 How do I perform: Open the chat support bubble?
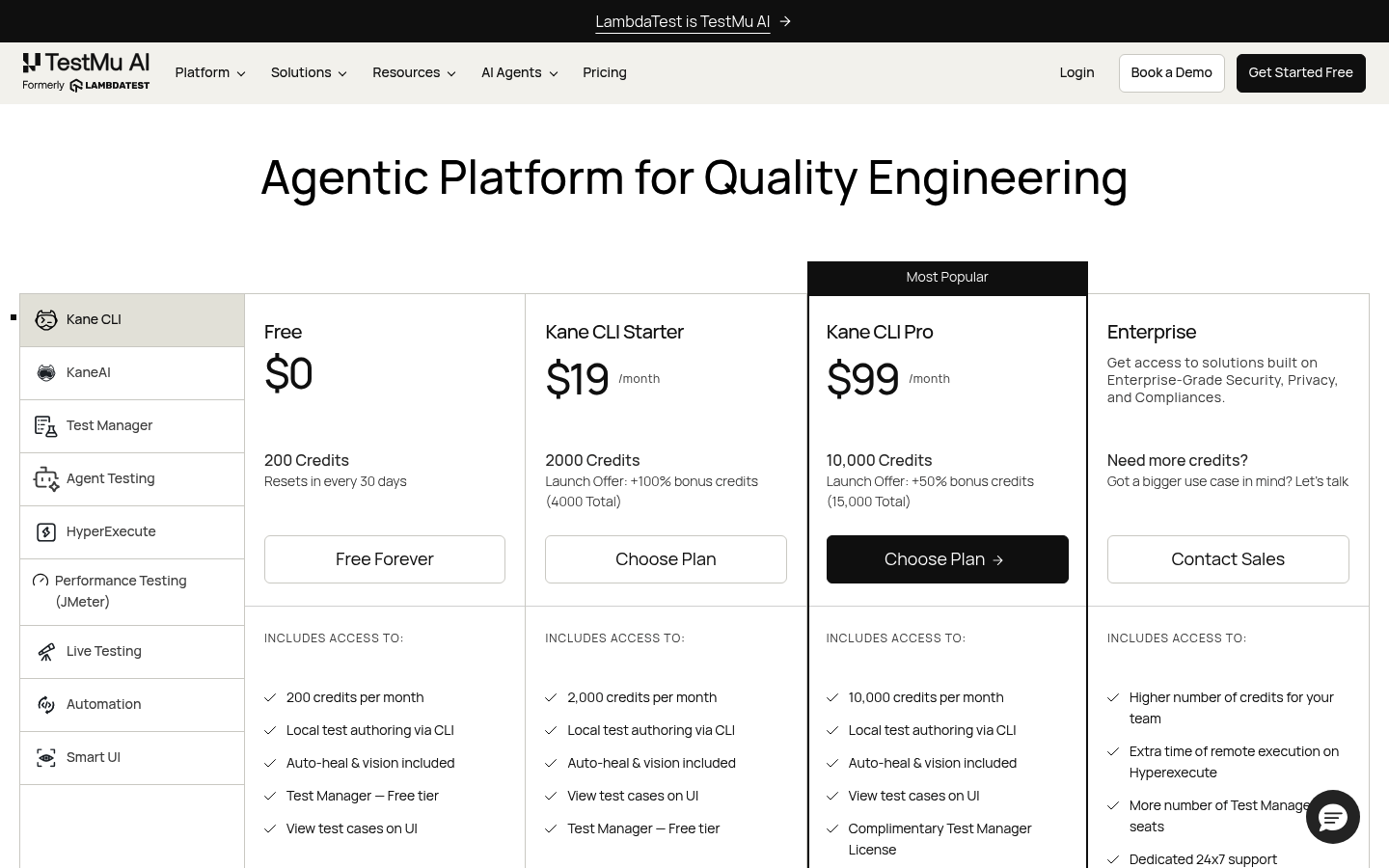pyautogui.click(x=1333, y=817)
